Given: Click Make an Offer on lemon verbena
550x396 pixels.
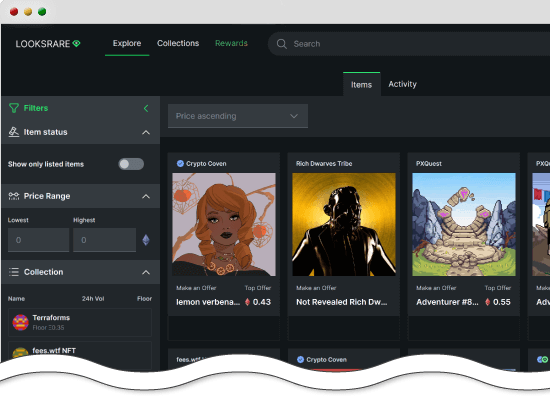Looking at the screenshot, I should coord(196,288).
